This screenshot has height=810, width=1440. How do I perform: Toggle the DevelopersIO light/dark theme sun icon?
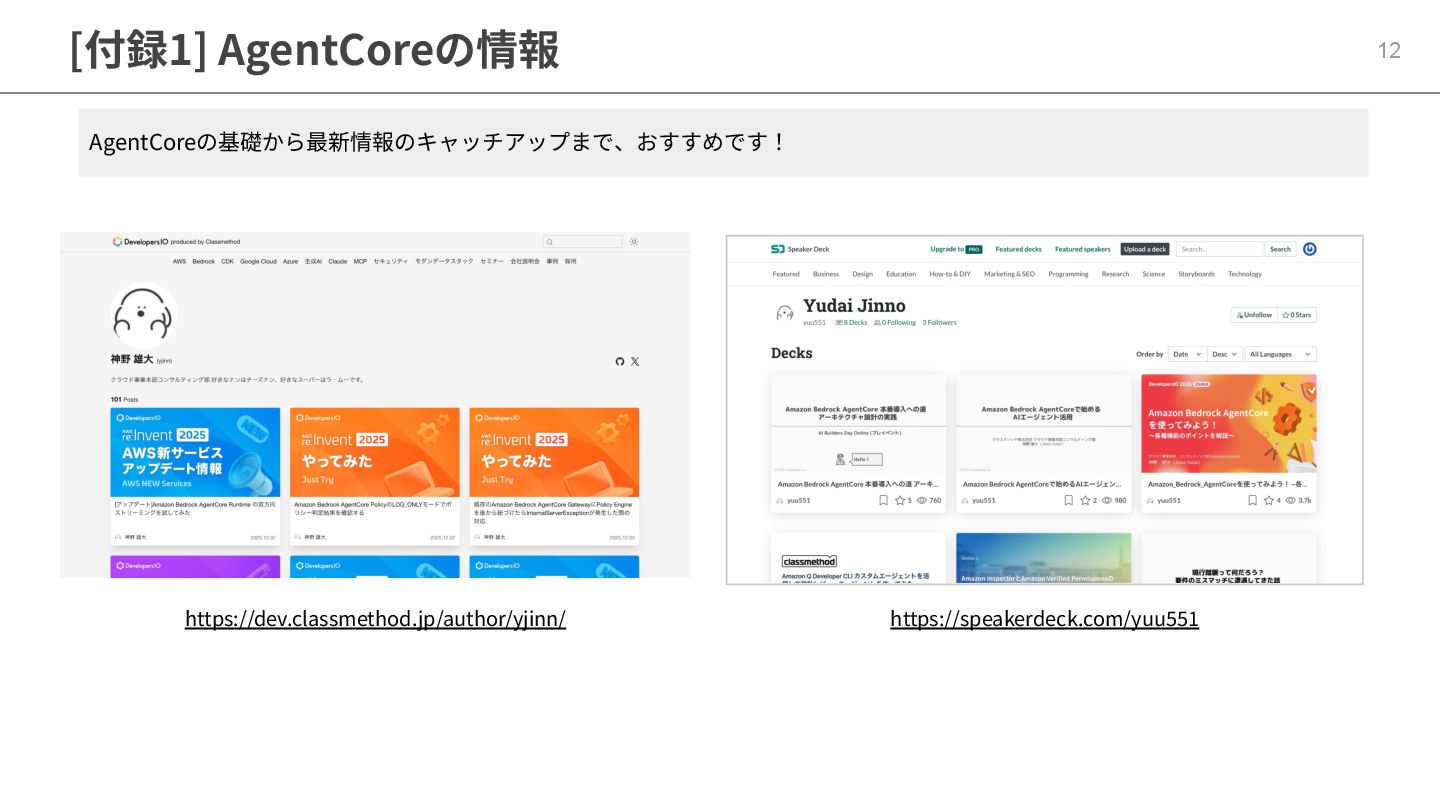coord(634,242)
